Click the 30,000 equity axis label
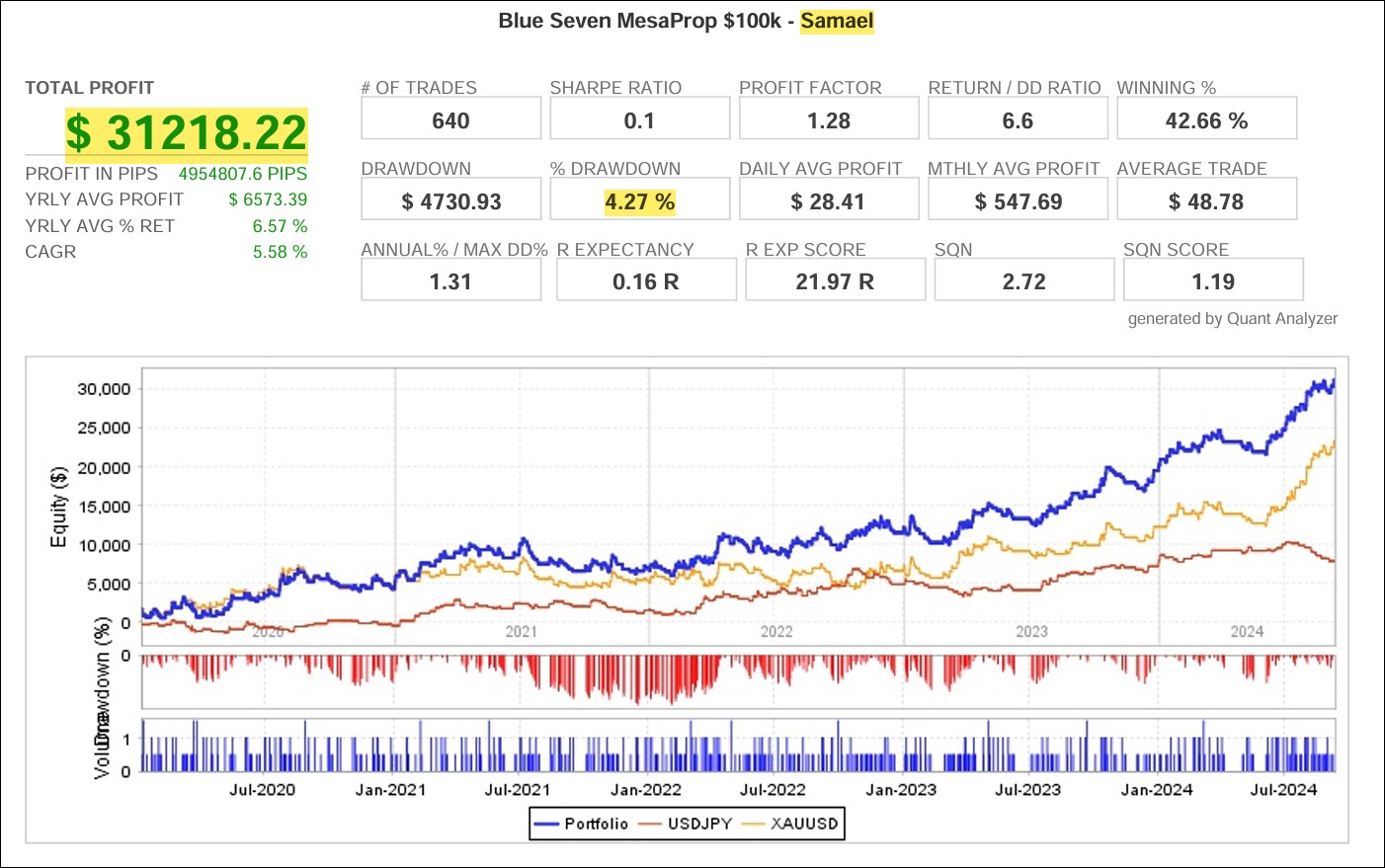Screen dimensions: 1385x868 pos(104,389)
